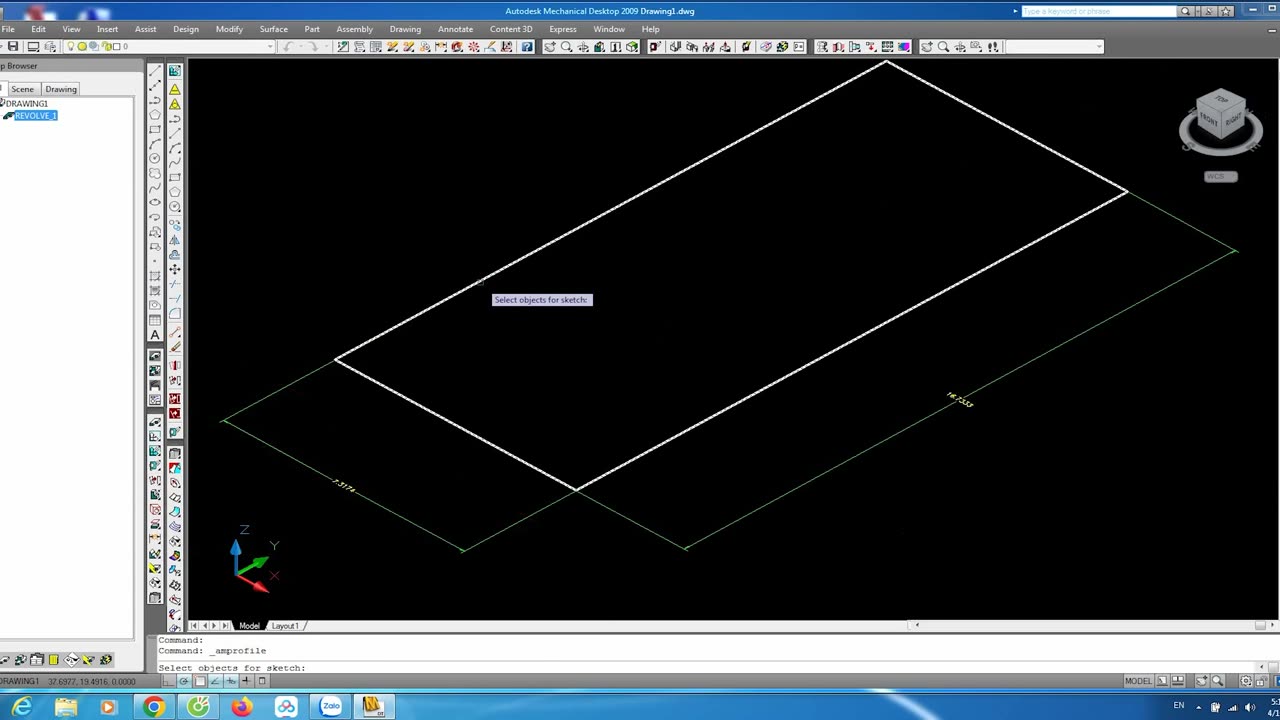Open the undo history dropdown arrow
This screenshot has width=1280, height=720.
tap(299, 47)
